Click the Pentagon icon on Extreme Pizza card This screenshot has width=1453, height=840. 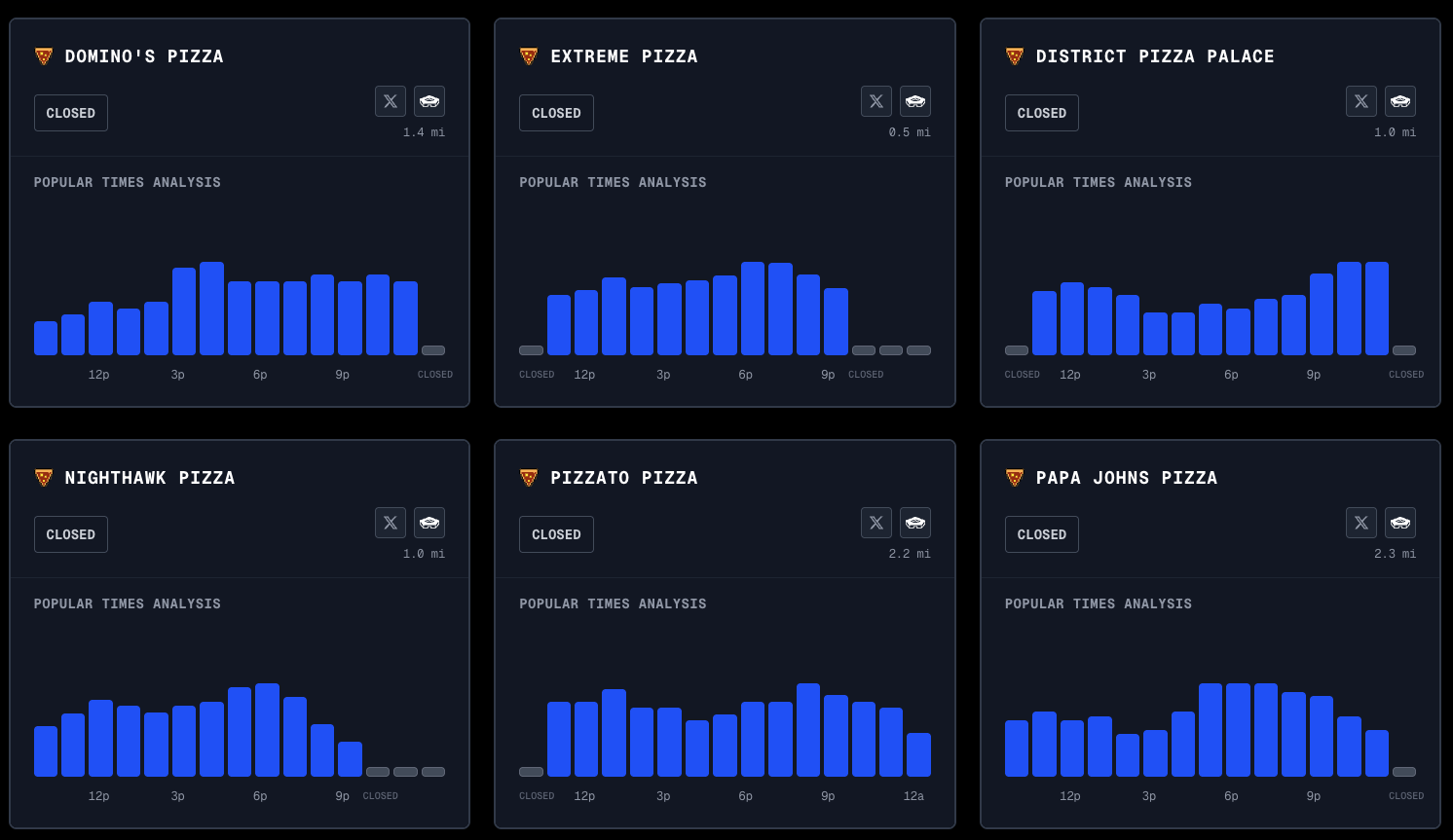[x=915, y=101]
